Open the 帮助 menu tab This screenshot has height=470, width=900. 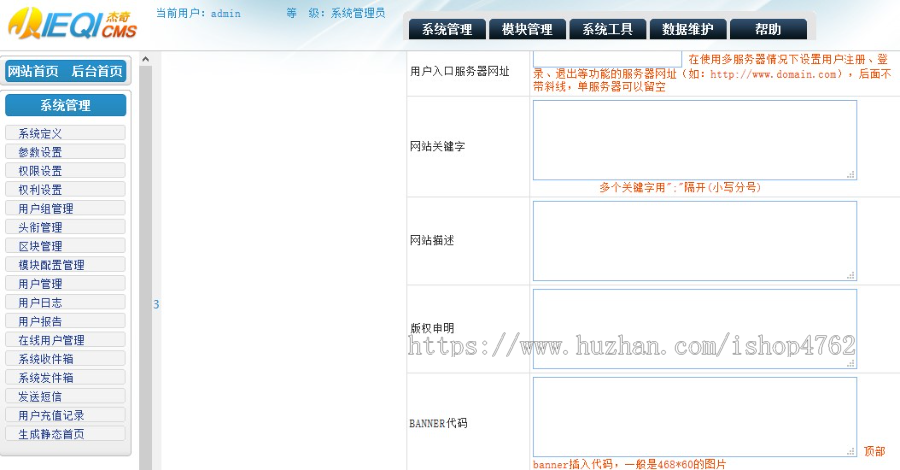click(768, 30)
